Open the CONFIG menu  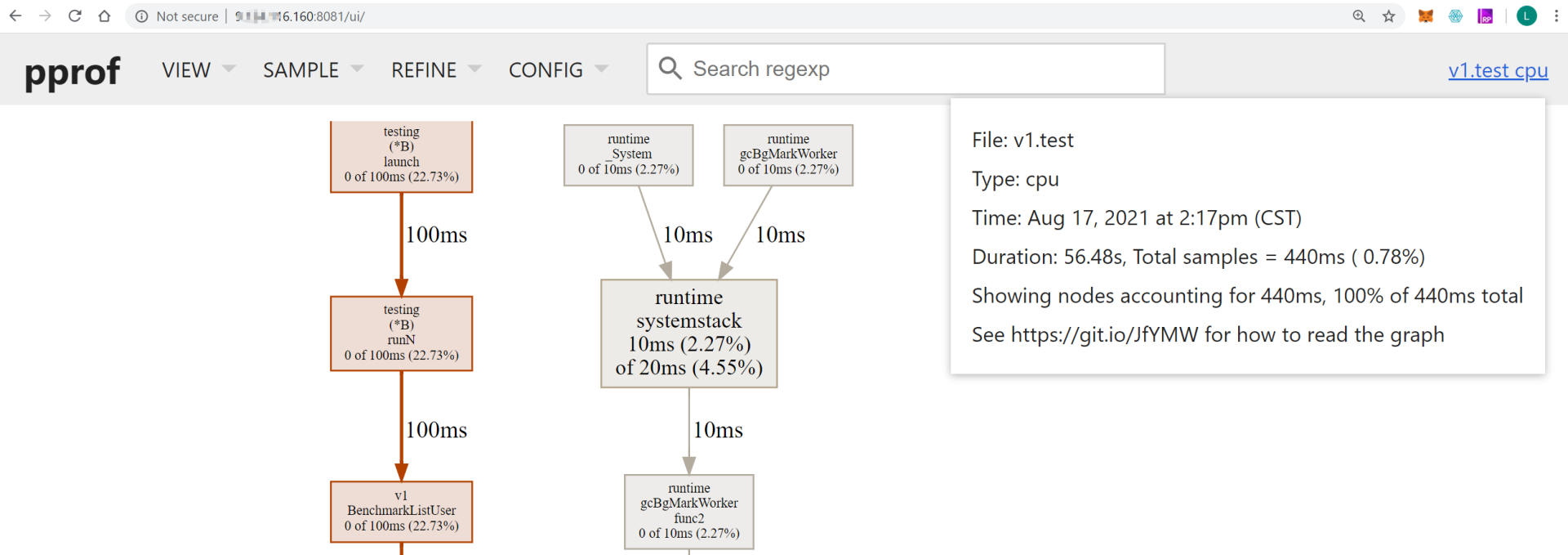click(558, 70)
